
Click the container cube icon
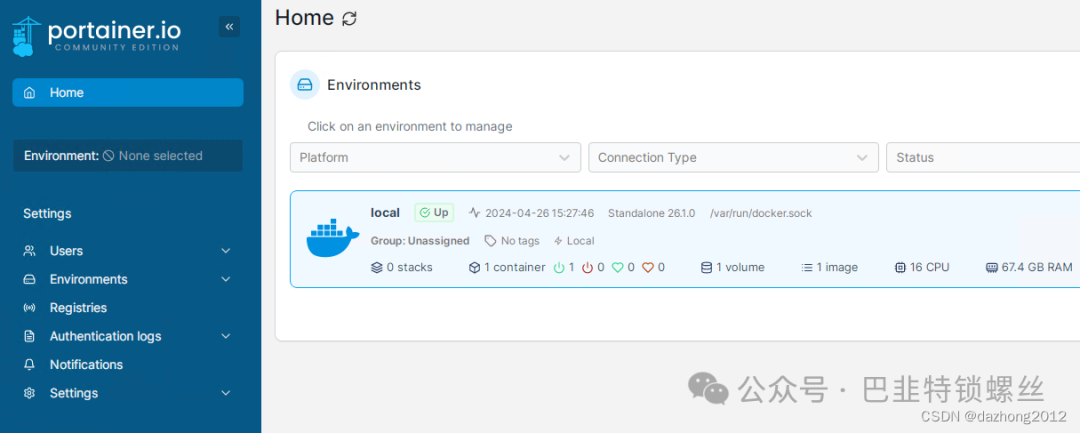(475, 268)
